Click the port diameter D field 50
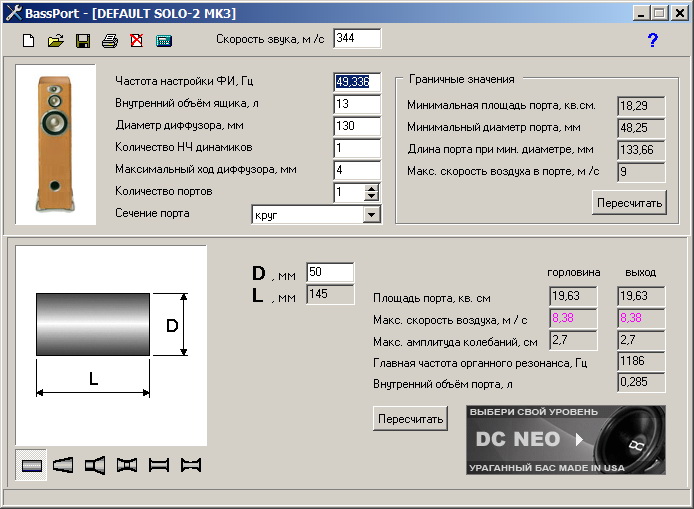Image resolution: width=694 pixels, height=509 pixels. pos(330,272)
